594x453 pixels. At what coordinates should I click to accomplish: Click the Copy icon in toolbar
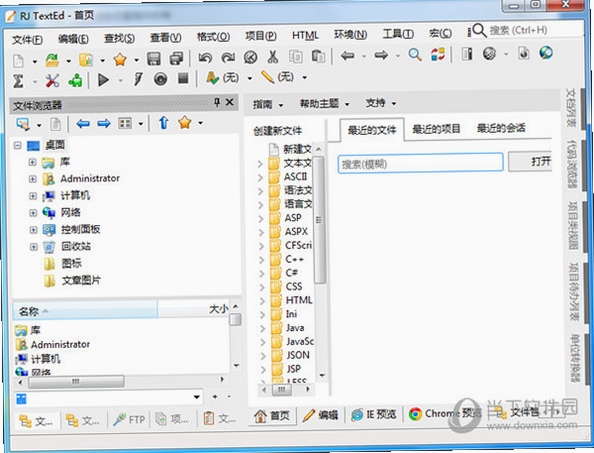[295, 56]
